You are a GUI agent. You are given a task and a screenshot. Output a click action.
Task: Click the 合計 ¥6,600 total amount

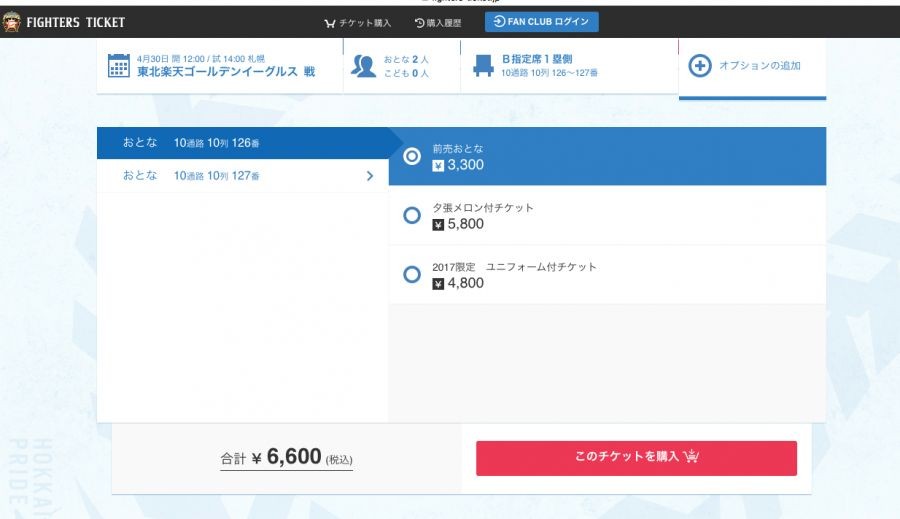pos(287,458)
